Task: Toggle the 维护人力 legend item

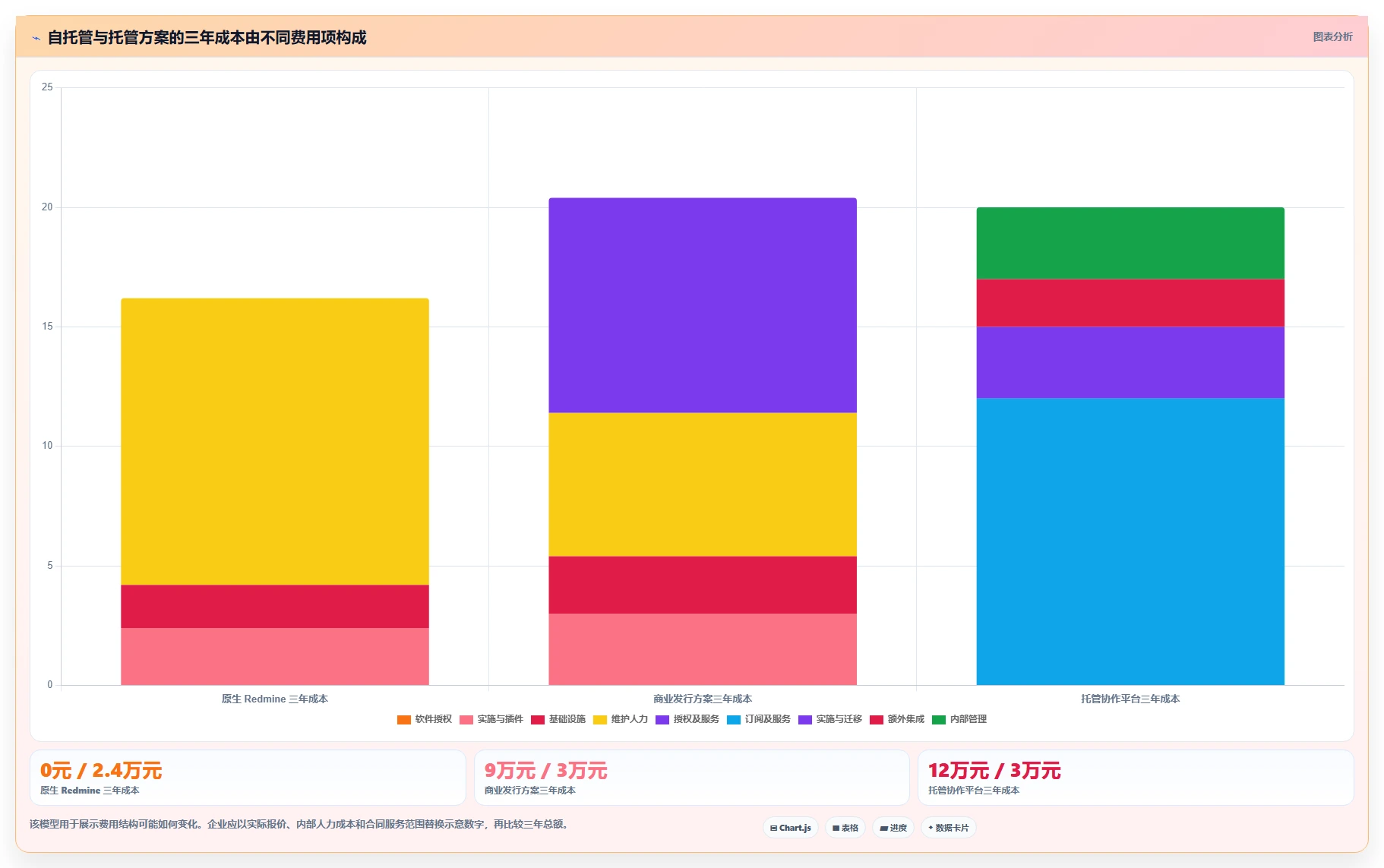Action: [621, 719]
